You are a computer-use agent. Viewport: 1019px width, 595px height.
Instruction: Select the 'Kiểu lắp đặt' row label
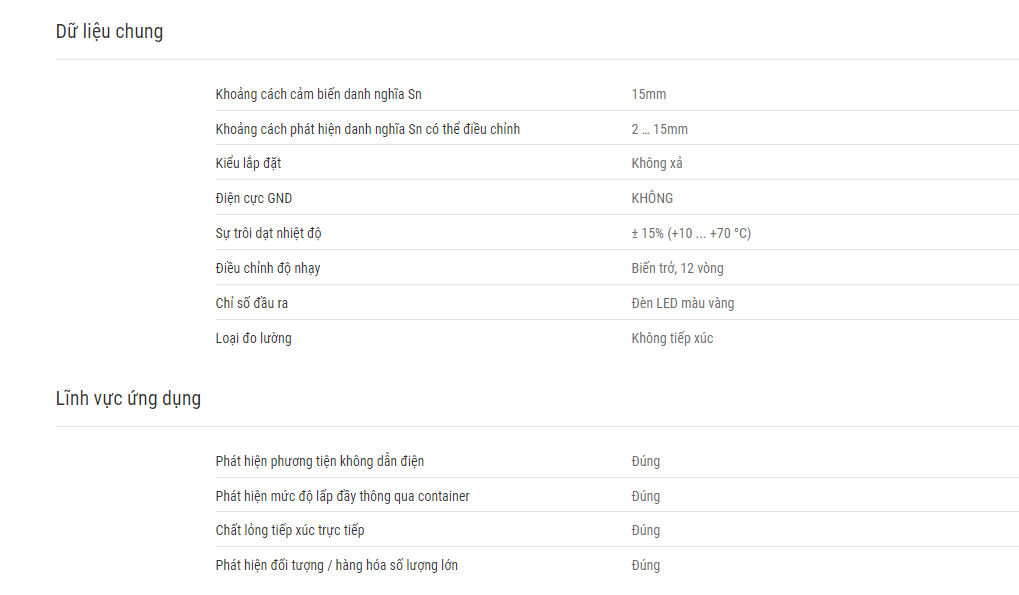point(248,164)
